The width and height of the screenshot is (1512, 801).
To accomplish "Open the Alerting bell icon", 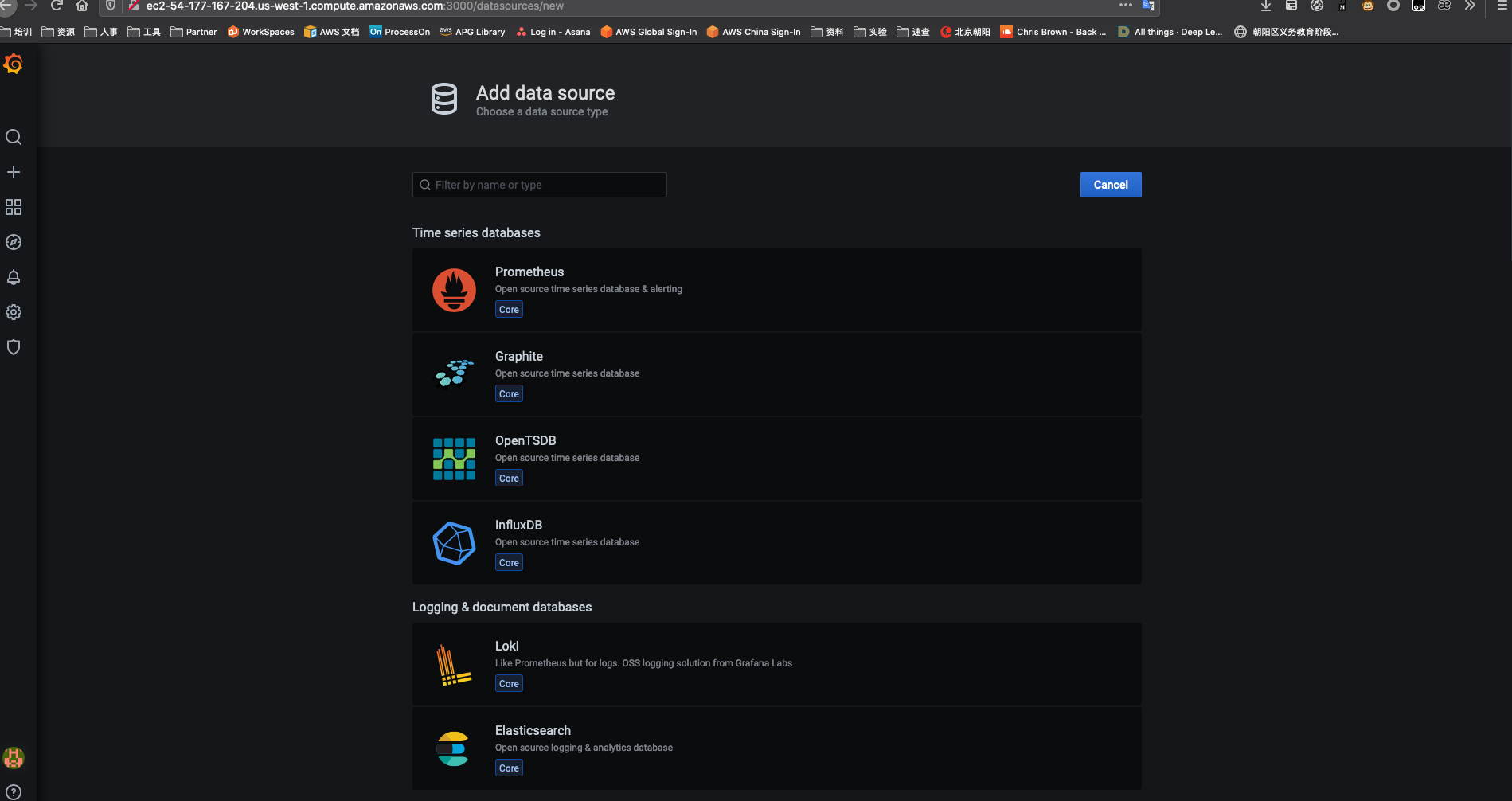I will pyautogui.click(x=14, y=277).
